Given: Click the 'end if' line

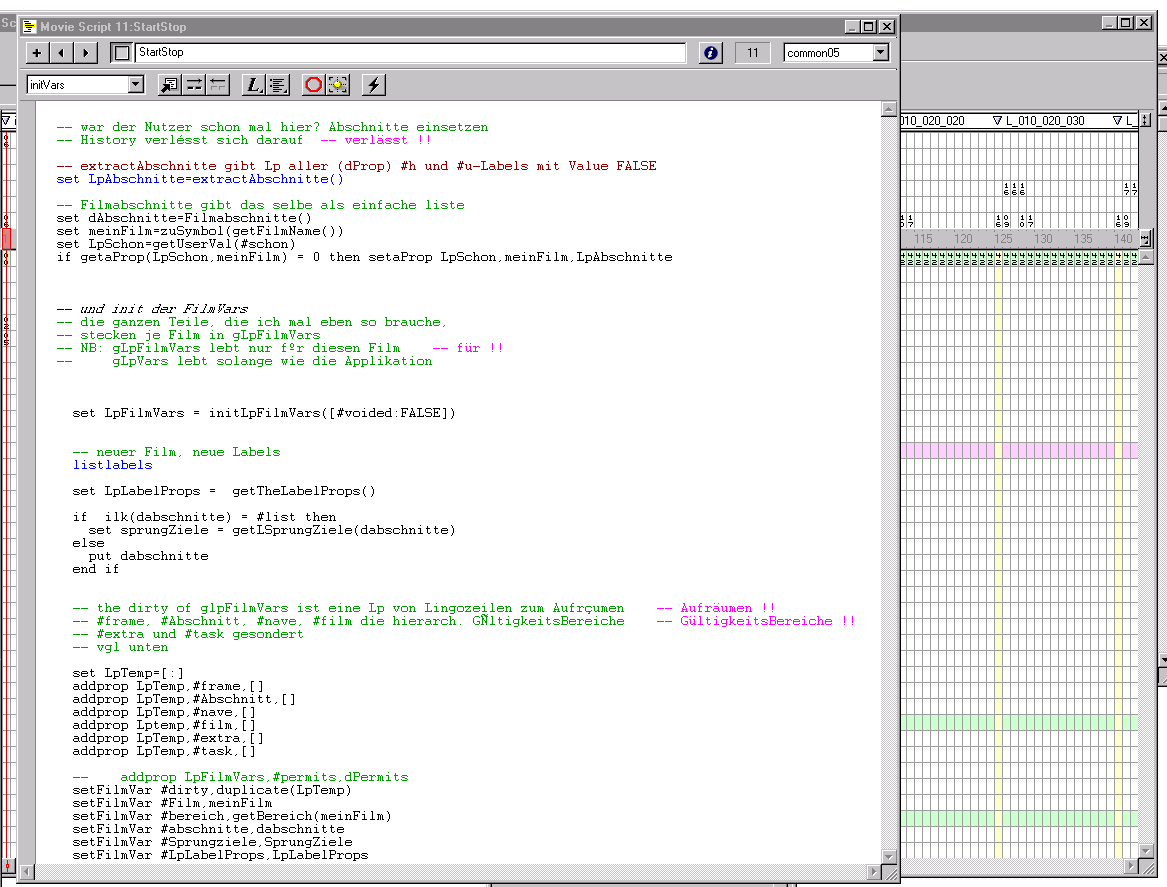Looking at the screenshot, I should click(95, 569).
